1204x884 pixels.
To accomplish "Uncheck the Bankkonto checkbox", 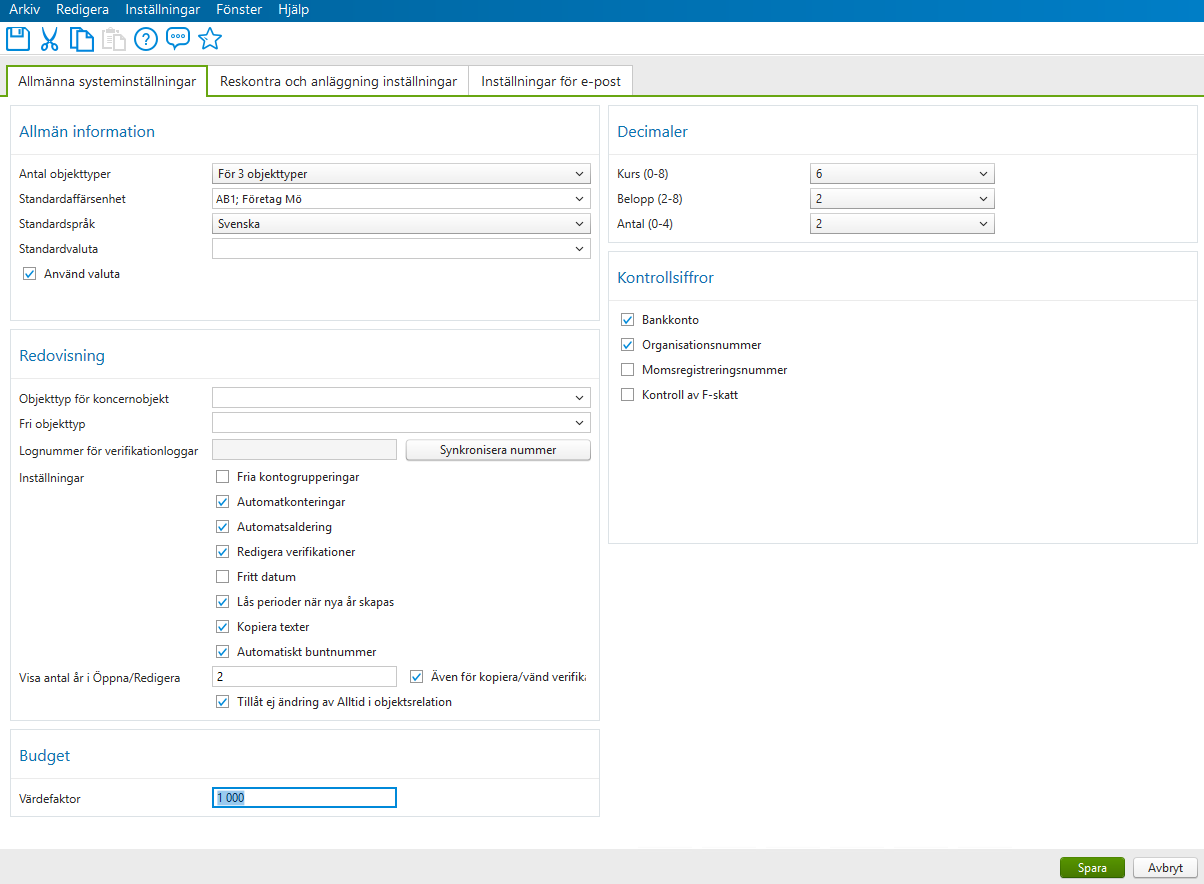I will (x=627, y=319).
